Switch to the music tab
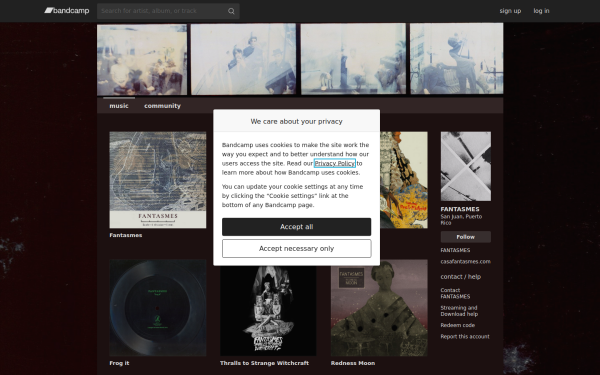 click(x=119, y=106)
